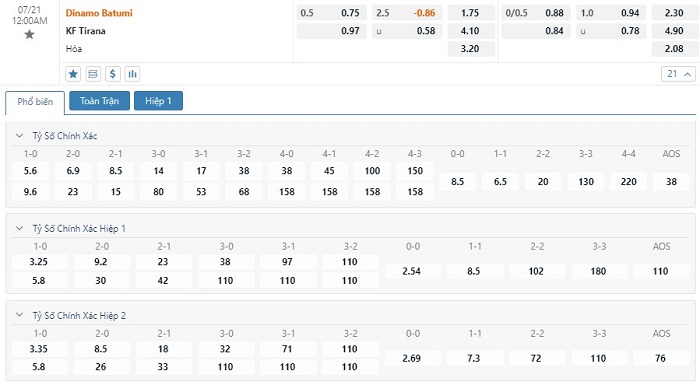
Task: Open the scoreboard list icon
Action: click(93, 74)
